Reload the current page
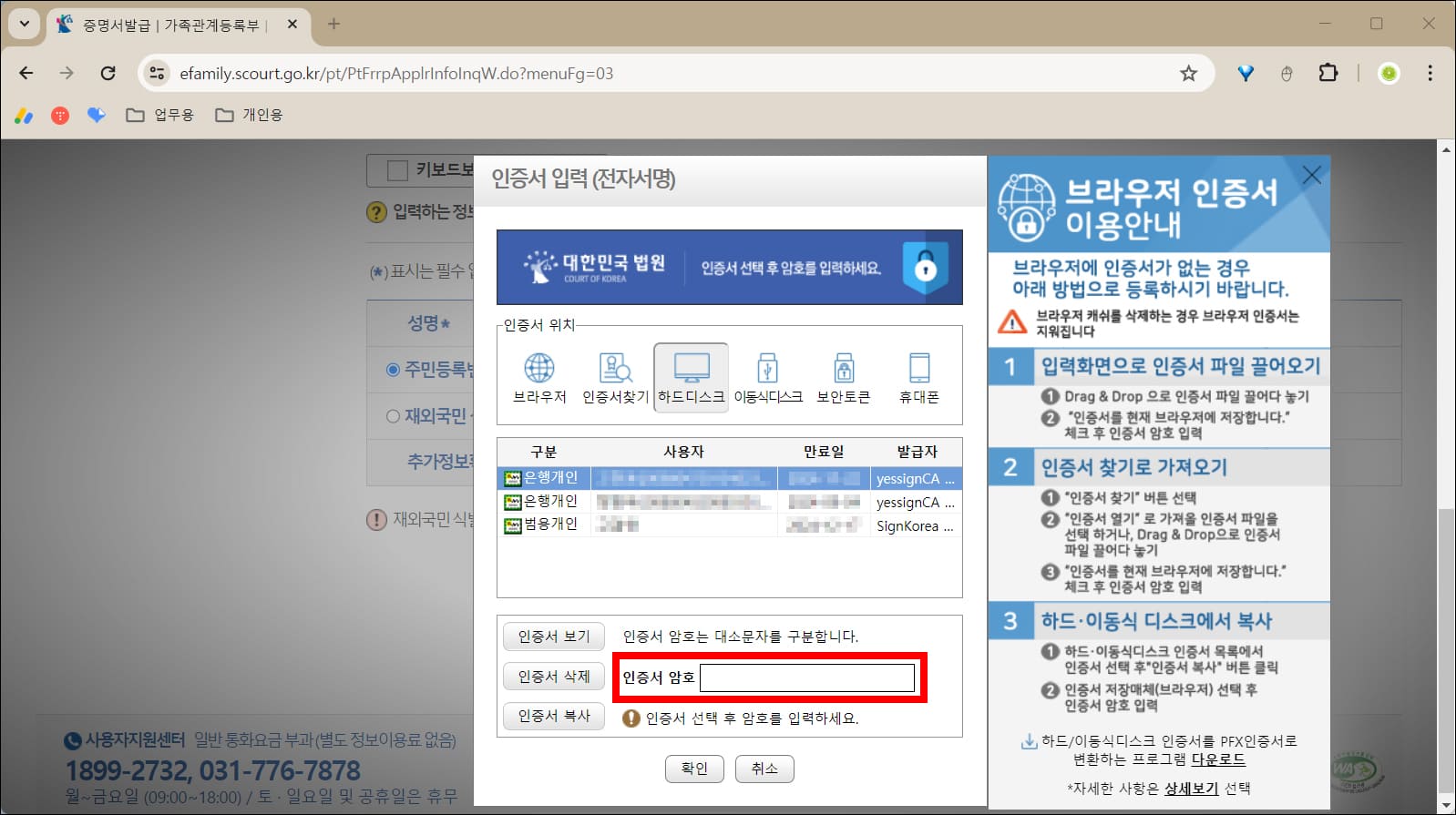1456x815 pixels. [x=108, y=73]
